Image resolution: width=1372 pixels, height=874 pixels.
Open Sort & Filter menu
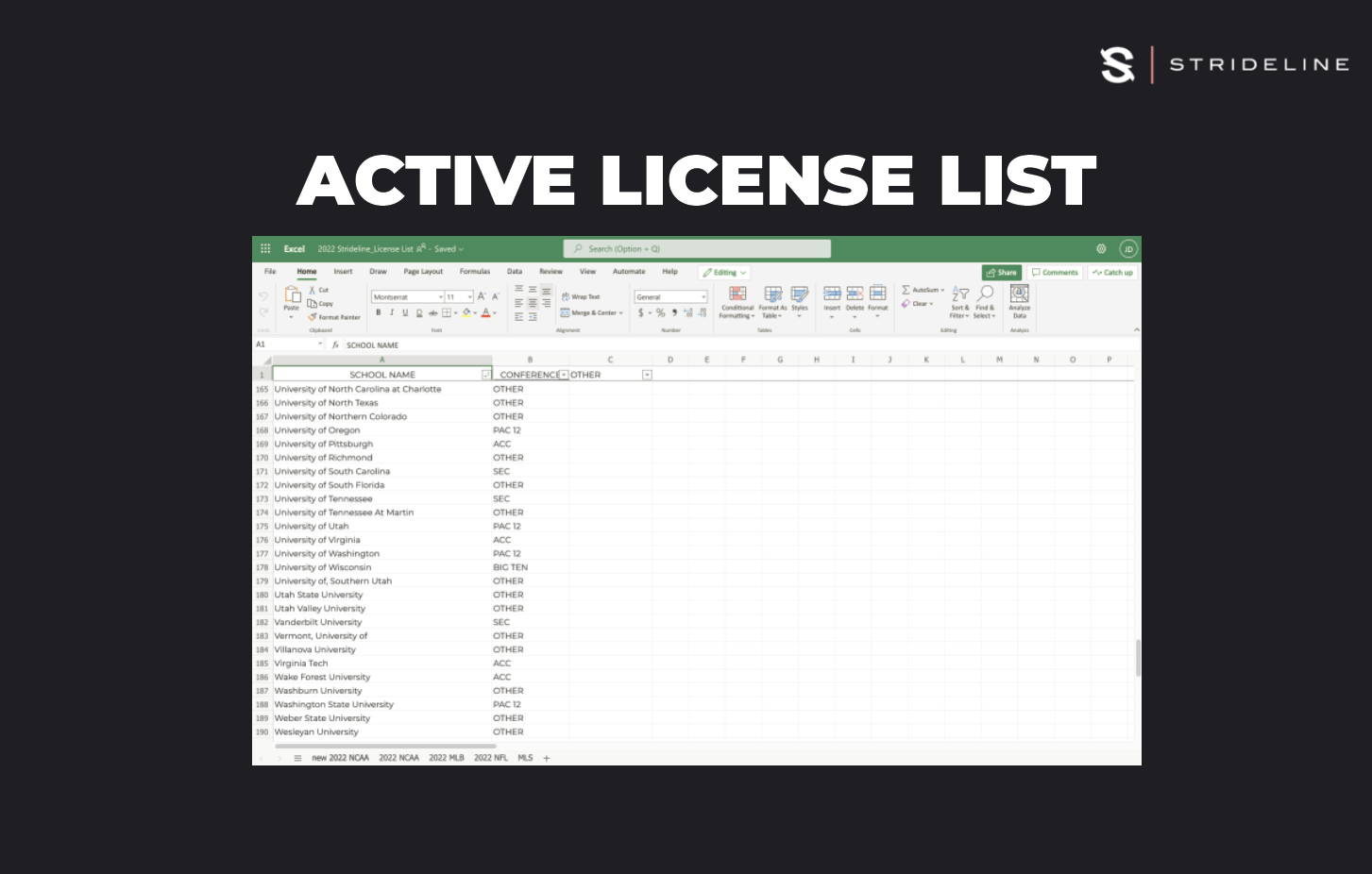pyautogui.click(x=959, y=303)
